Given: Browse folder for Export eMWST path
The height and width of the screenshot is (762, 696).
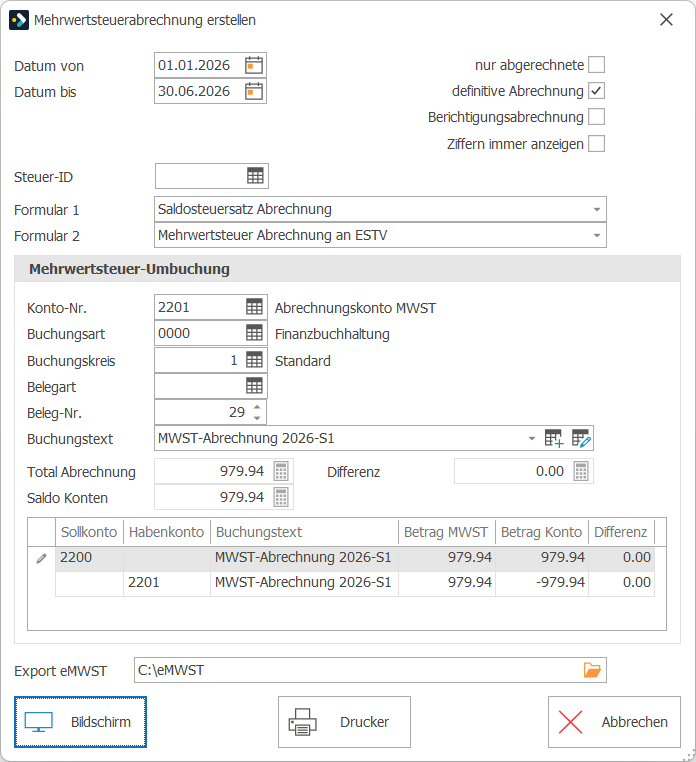Looking at the screenshot, I should pyautogui.click(x=592, y=670).
